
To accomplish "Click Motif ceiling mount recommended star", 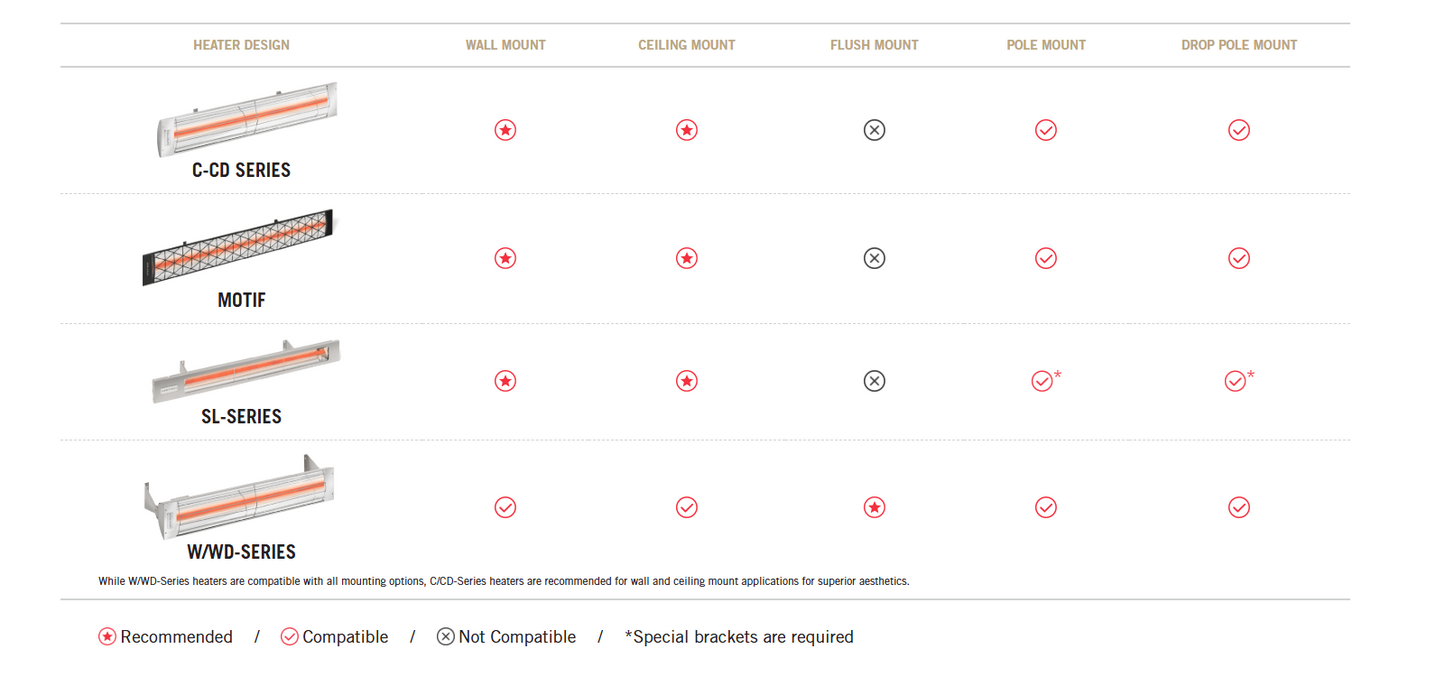I will pyautogui.click(x=686, y=258).
